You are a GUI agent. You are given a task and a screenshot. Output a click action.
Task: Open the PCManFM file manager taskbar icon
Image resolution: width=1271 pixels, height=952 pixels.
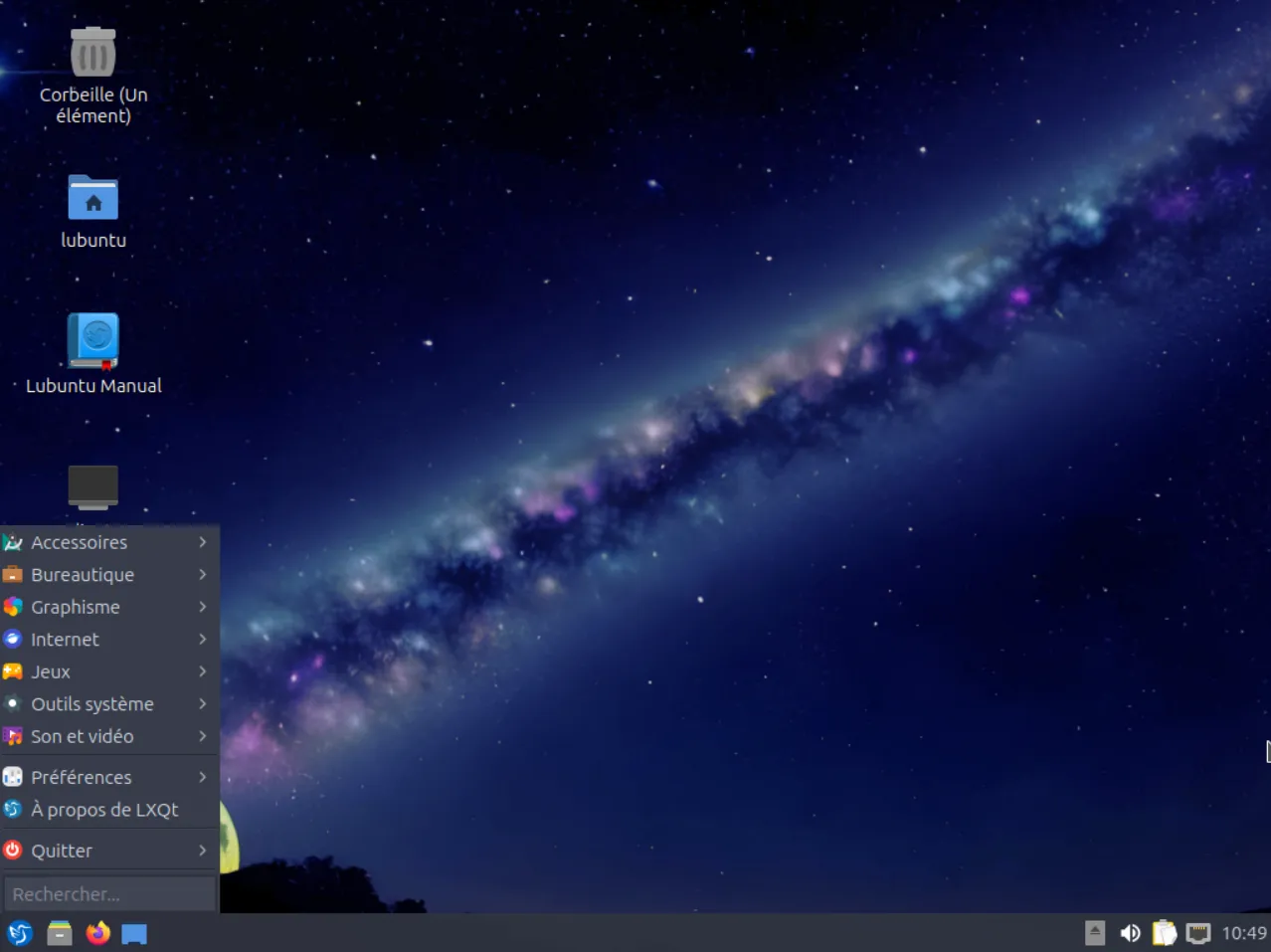tap(59, 933)
